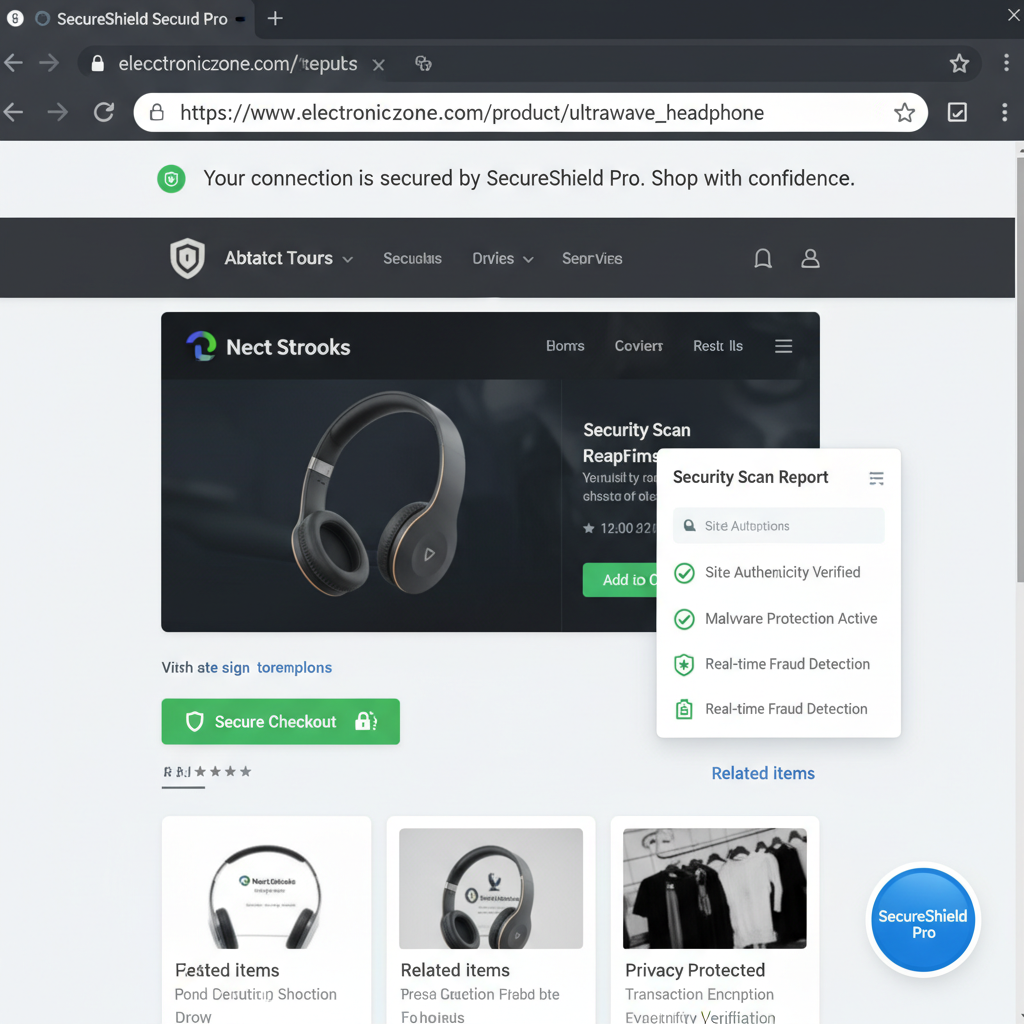Open the clothing rack Privacy Protected thumbnail
The width and height of the screenshot is (1024, 1024).
(x=714, y=888)
